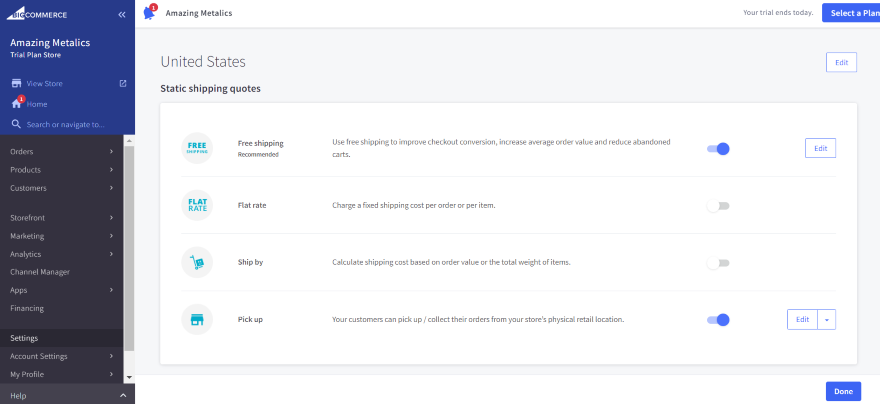Click the Flat rate icon
The height and width of the screenshot is (404, 880).
(x=197, y=205)
